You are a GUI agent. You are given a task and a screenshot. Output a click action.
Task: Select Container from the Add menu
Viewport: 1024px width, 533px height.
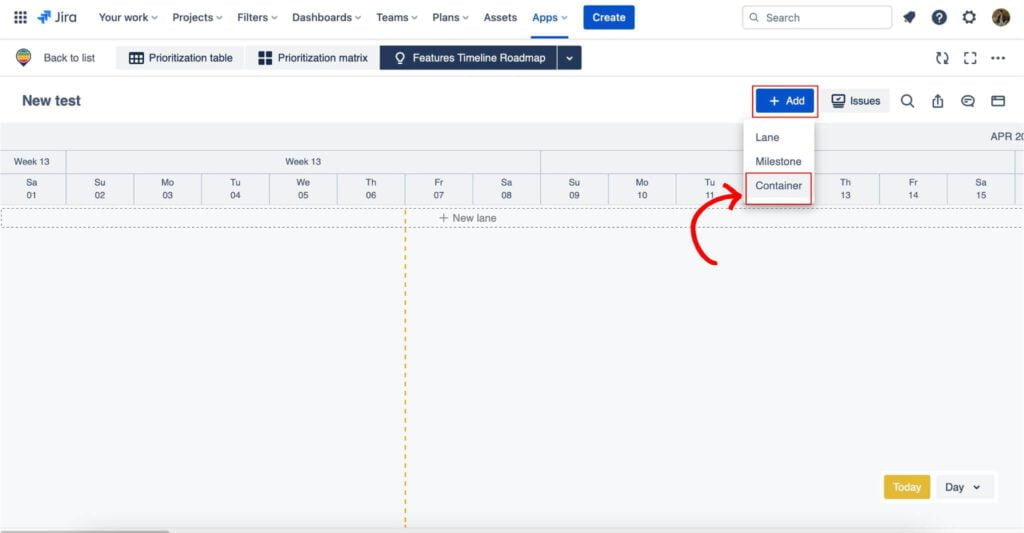(x=778, y=186)
